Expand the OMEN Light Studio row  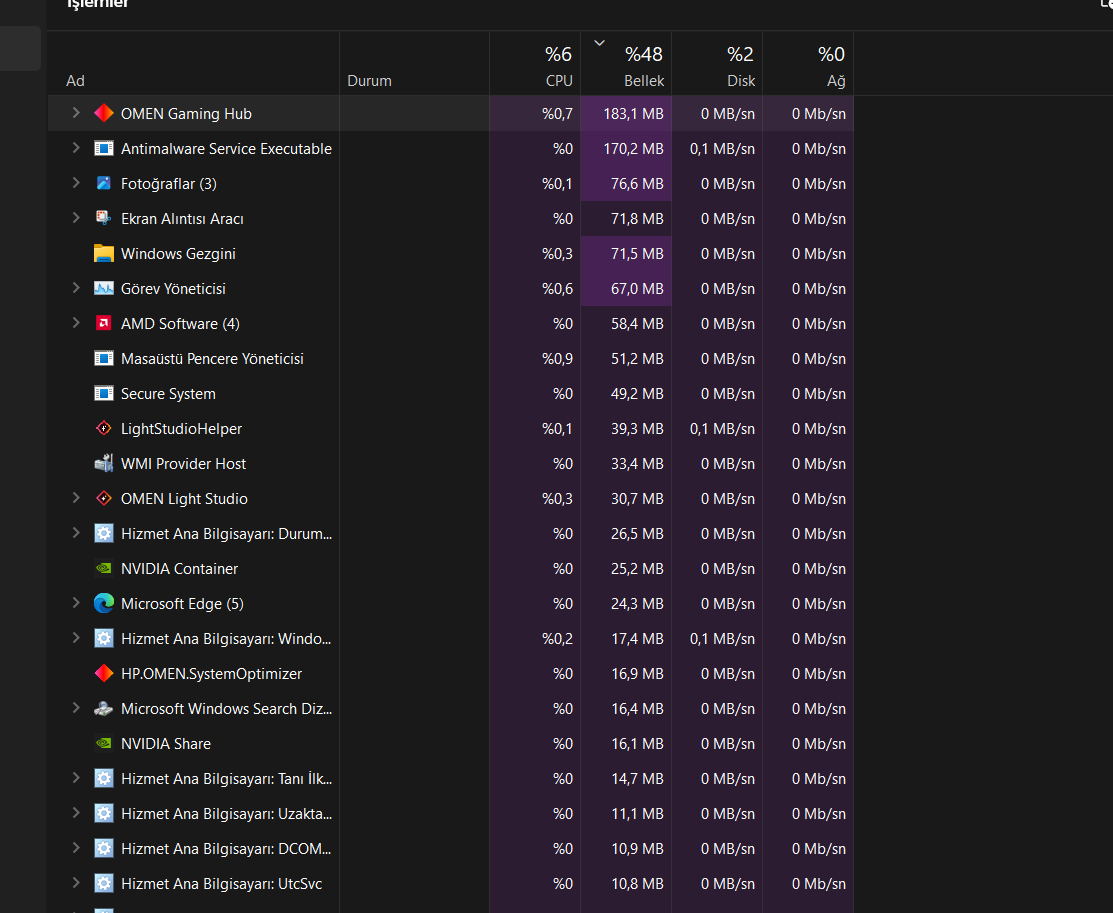pyautogui.click(x=76, y=498)
